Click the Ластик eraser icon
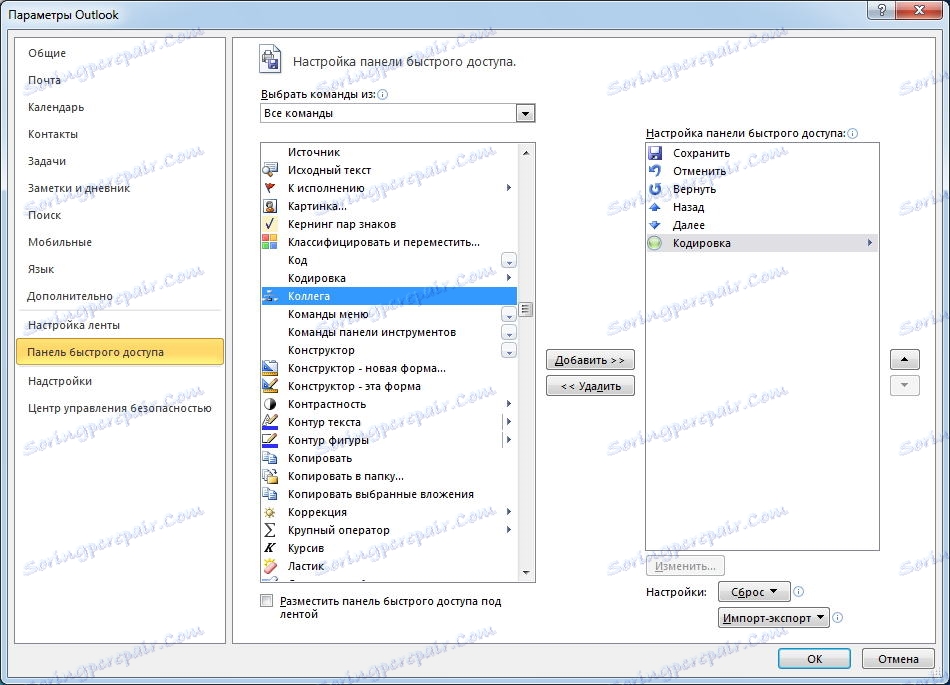The image size is (950, 685). click(270, 566)
